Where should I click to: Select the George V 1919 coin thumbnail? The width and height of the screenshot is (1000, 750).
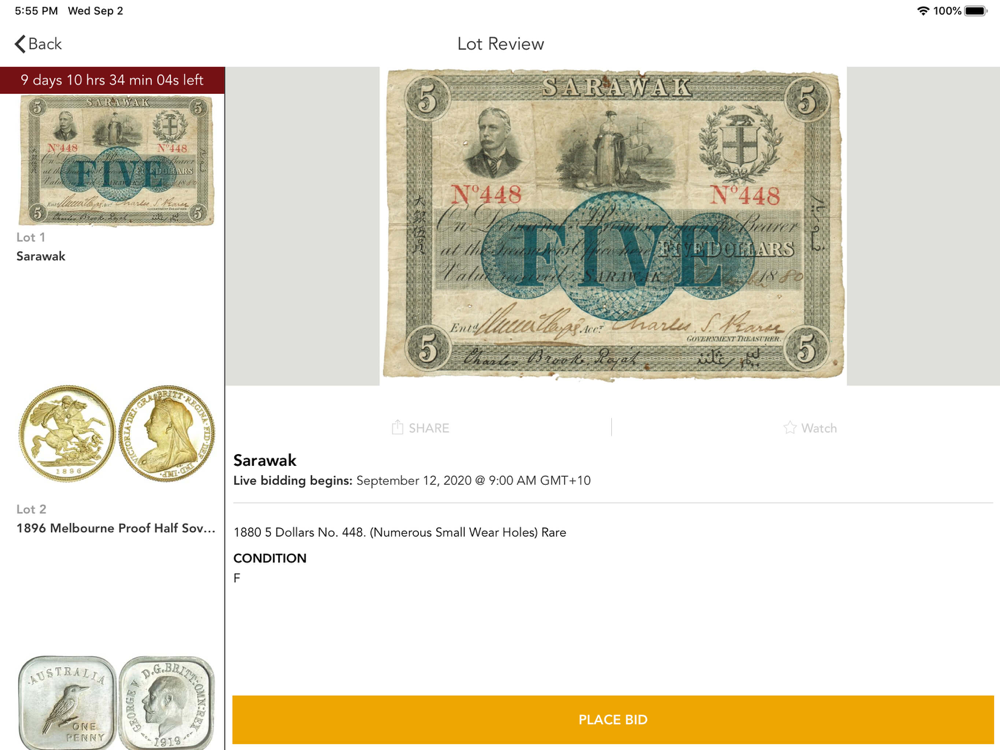[166, 703]
